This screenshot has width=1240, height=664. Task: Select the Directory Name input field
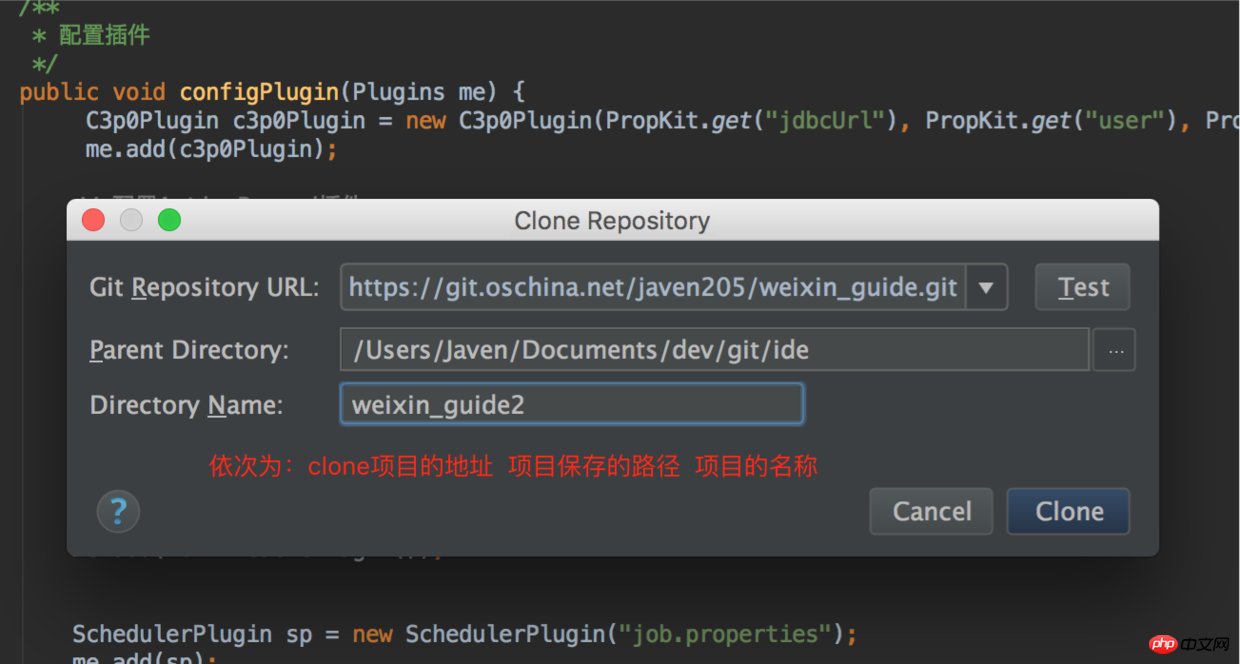tap(571, 405)
